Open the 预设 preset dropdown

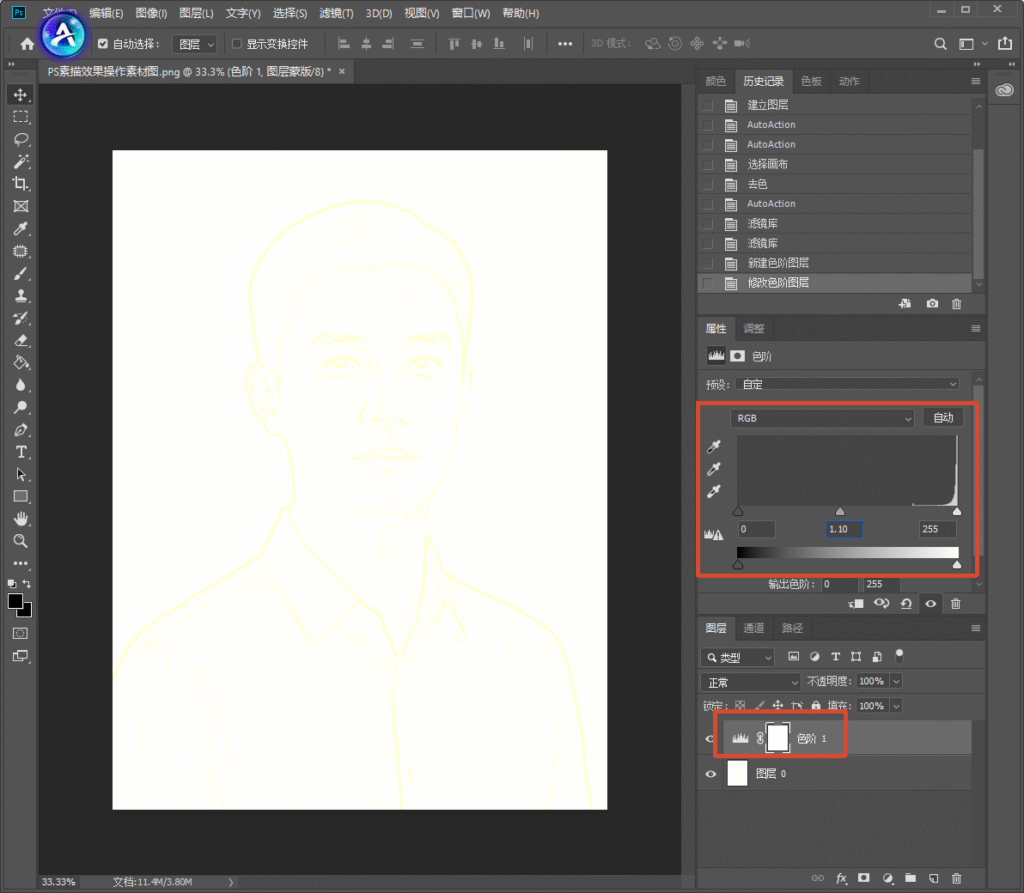pos(848,384)
